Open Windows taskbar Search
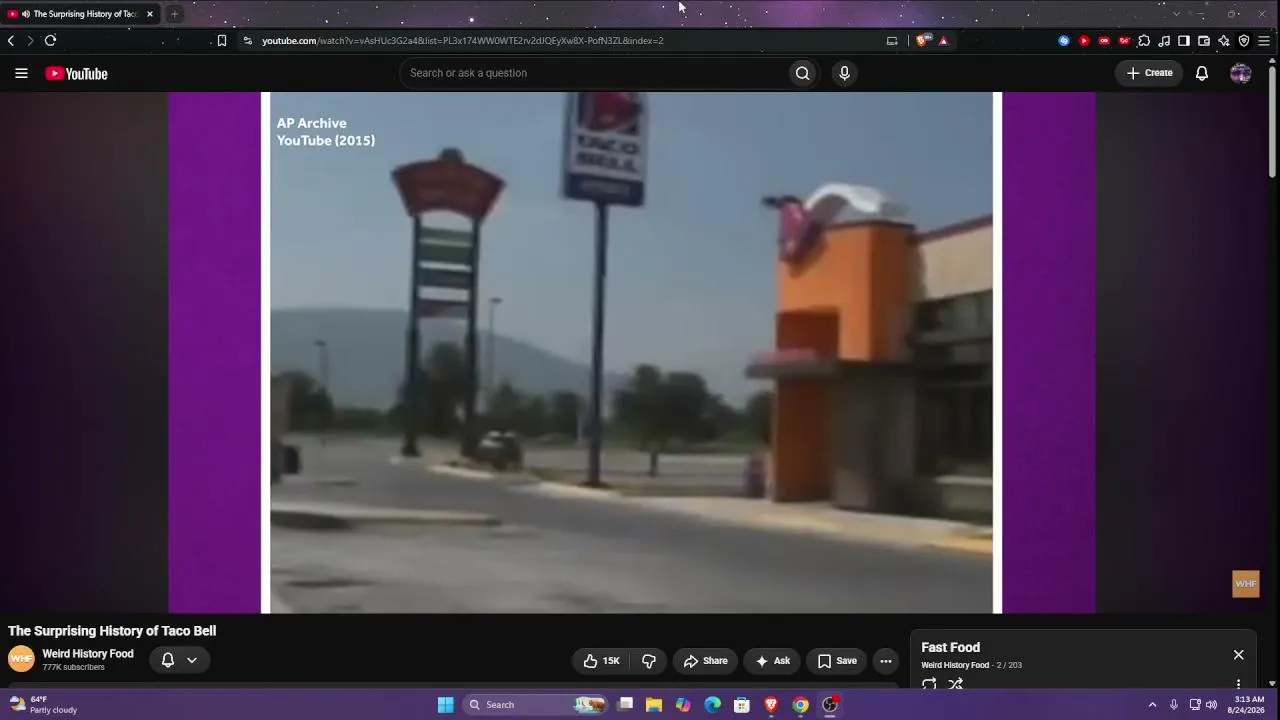Screen dimensions: 1280x720 tap(537, 705)
